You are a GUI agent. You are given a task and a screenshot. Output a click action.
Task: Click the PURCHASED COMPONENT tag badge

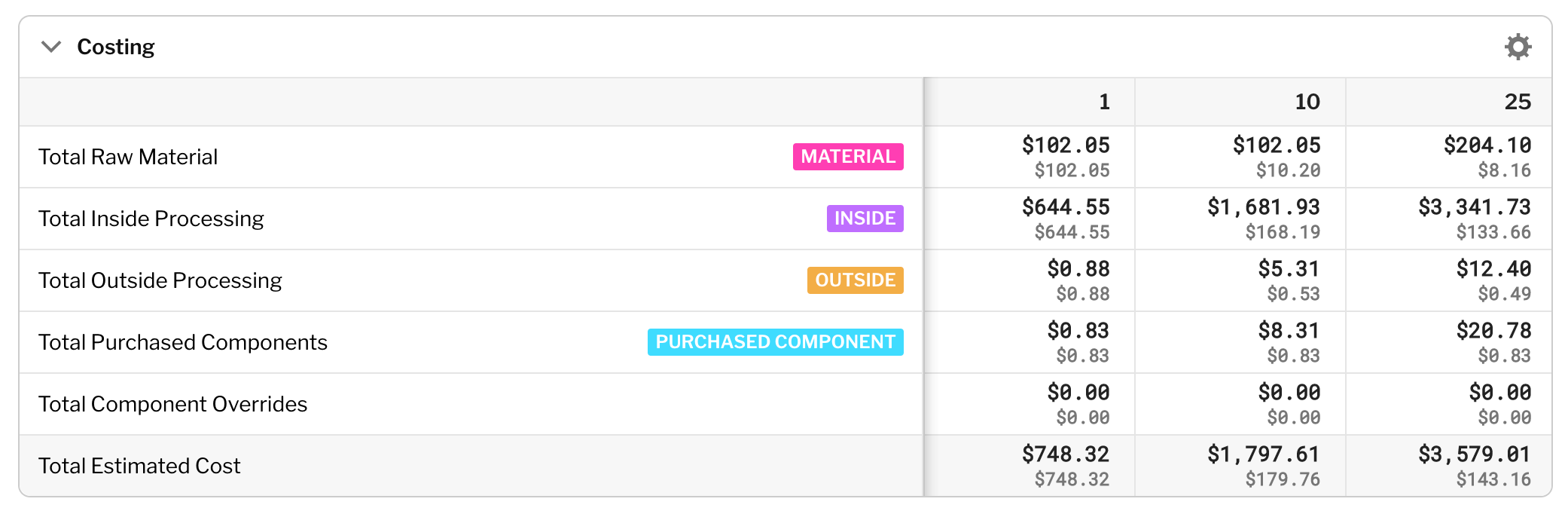[776, 341]
